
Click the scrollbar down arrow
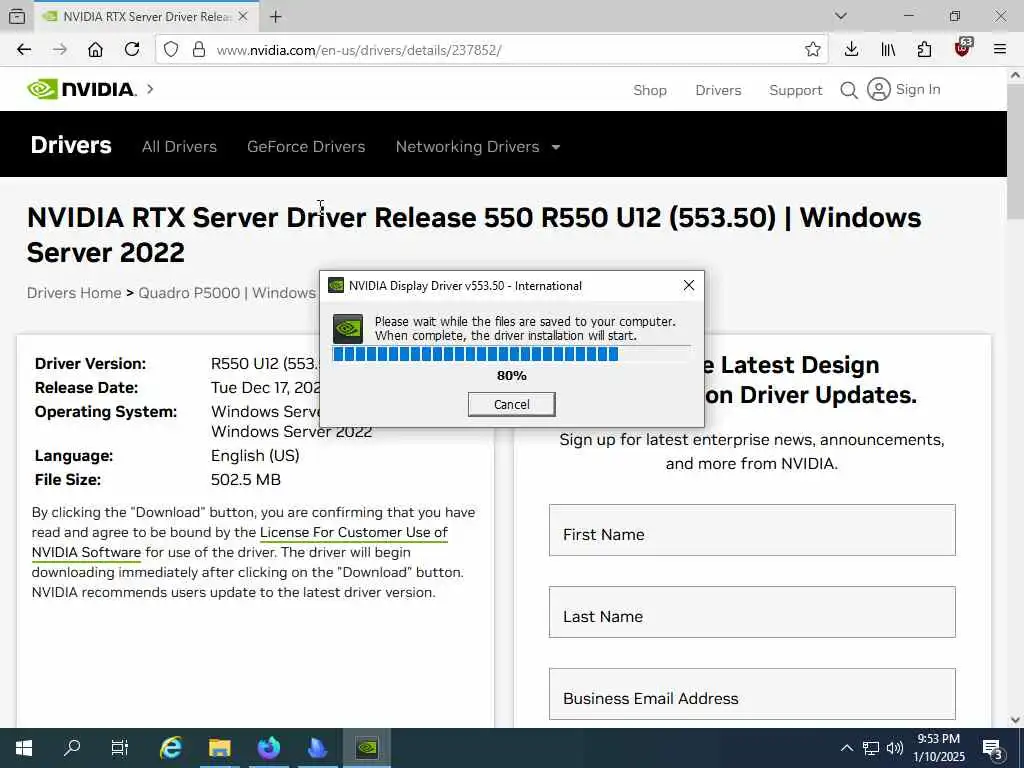point(1015,720)
